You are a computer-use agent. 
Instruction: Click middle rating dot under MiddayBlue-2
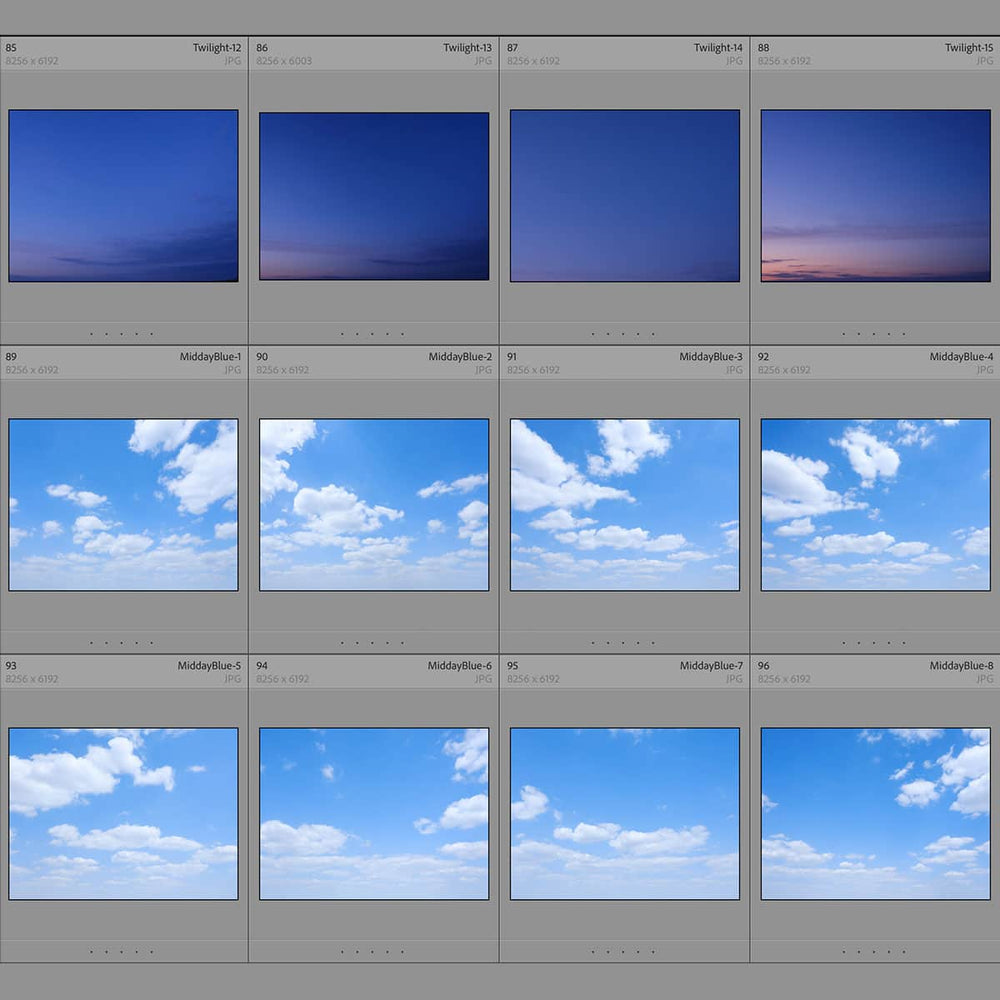point(373,643)
